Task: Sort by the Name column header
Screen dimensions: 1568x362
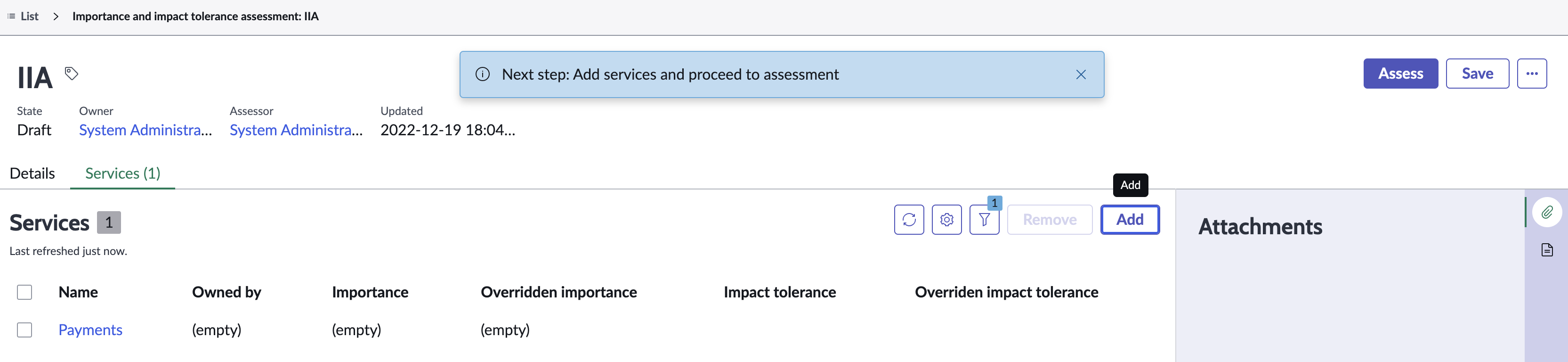Action: [x=78, y=293]
